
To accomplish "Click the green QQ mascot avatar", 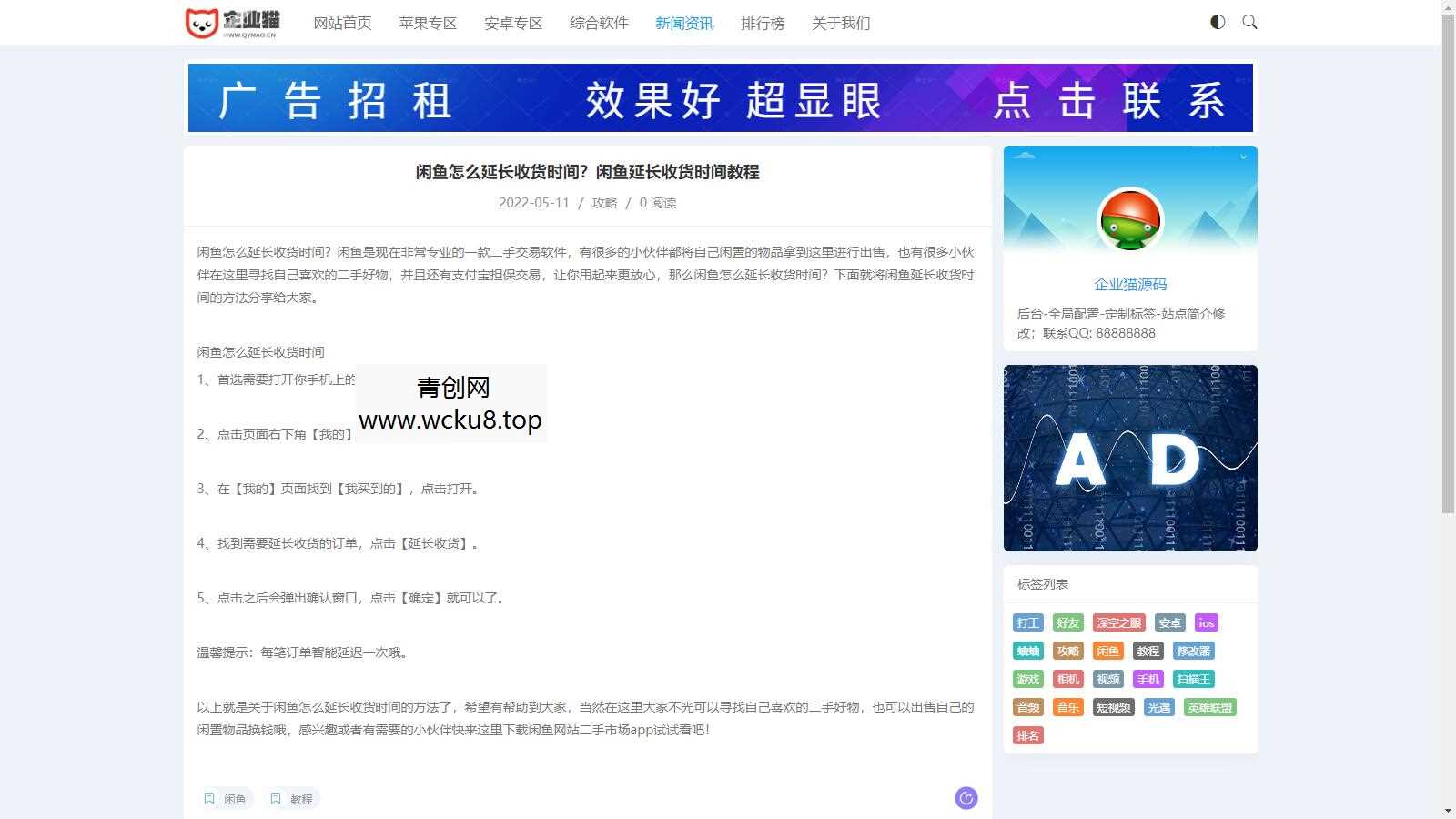I will tap(1130, 220).
